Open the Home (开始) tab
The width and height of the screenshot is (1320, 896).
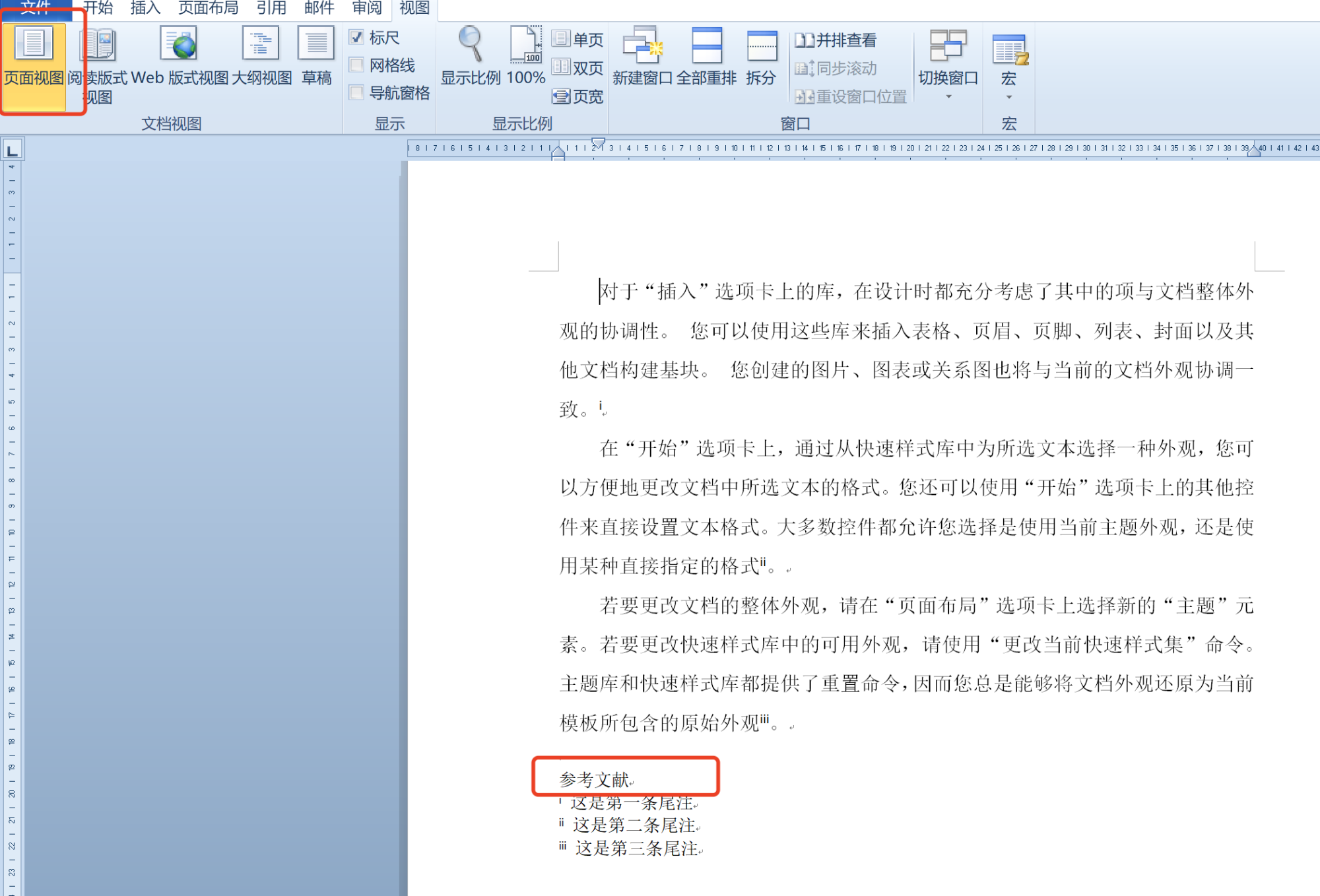click(98, 8)
